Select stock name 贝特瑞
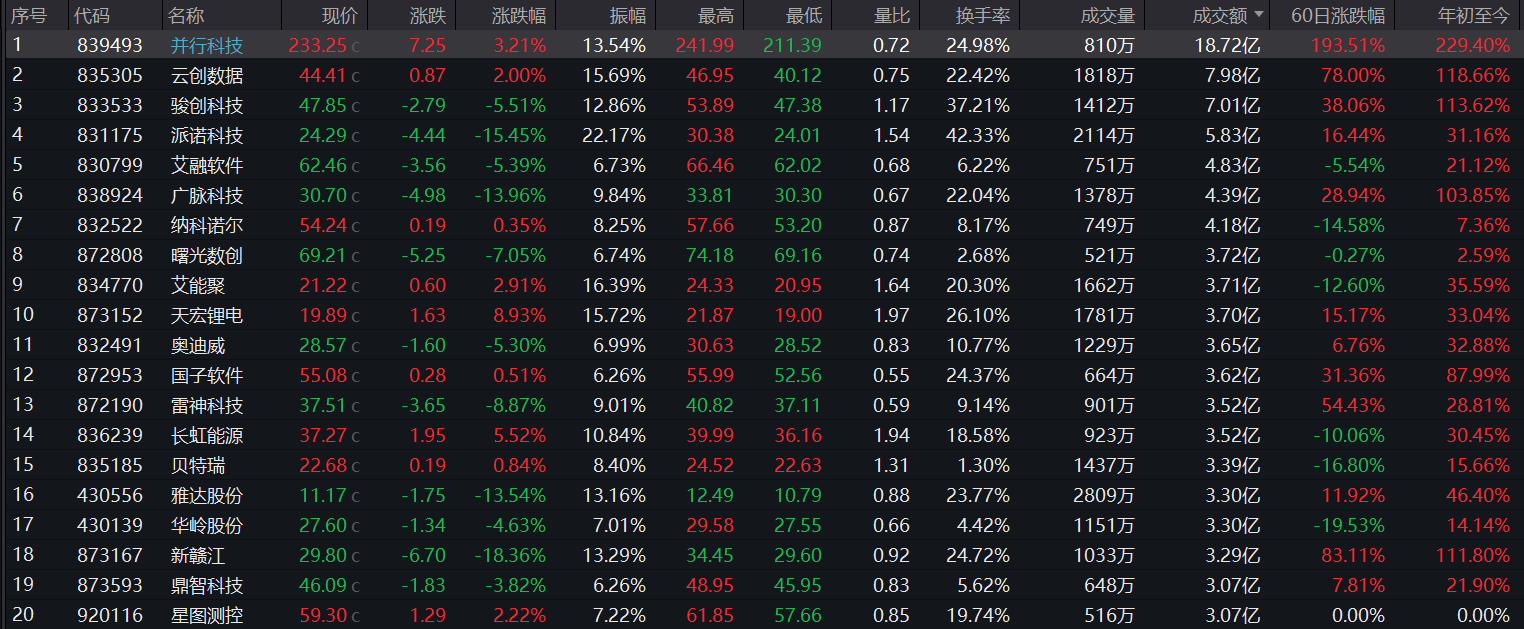This screenshot has height=629, width=1524. click(198, 465)
